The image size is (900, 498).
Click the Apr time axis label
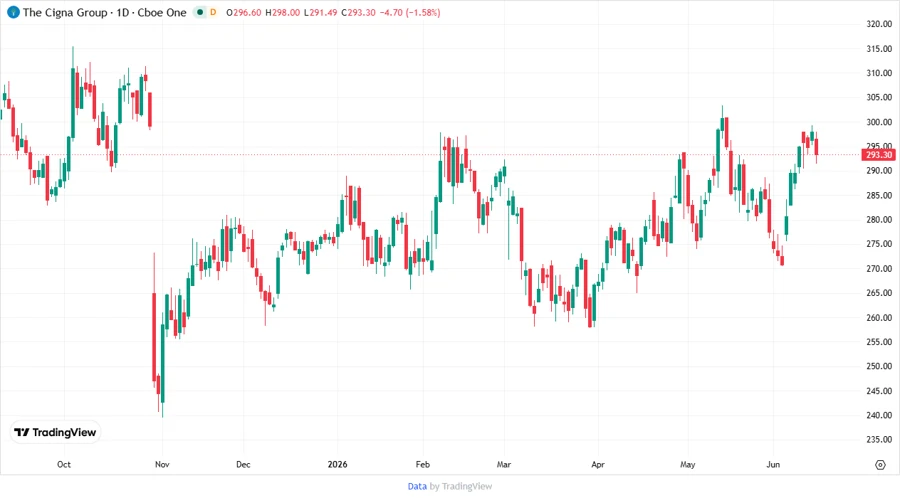pos(598,464)
